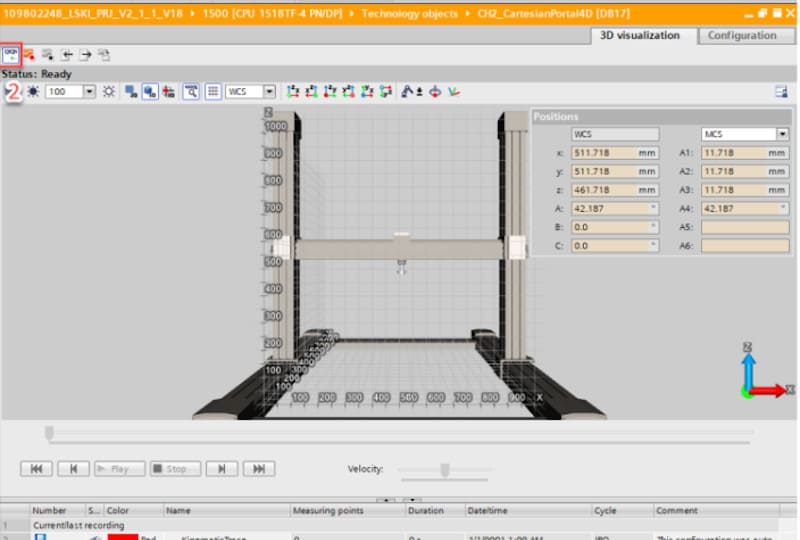The image size is (800, 540).
Task: Open the brightness value 100 dropdown
Action: pos(89,91)
